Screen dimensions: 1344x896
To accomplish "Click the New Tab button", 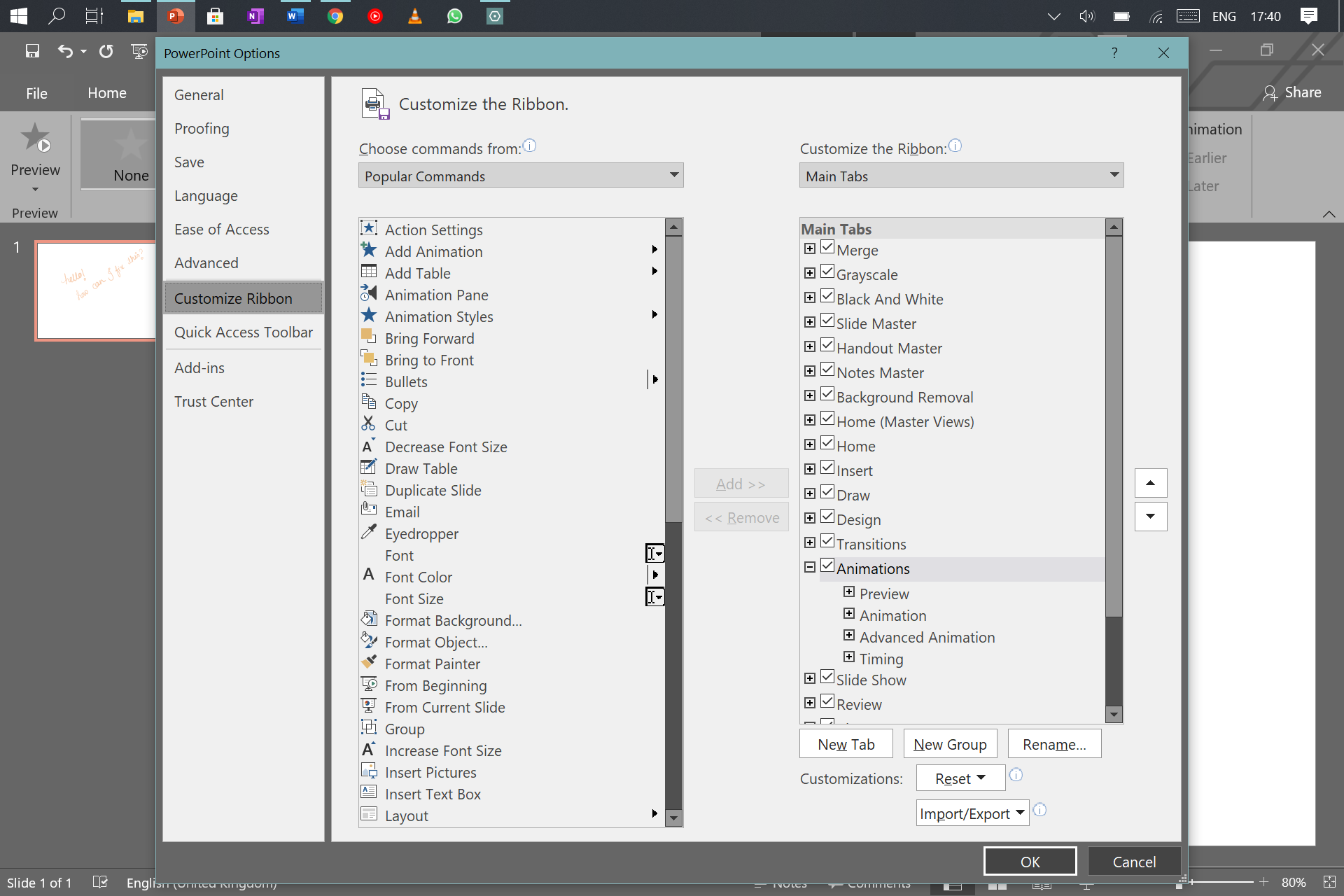I will 846,744.
